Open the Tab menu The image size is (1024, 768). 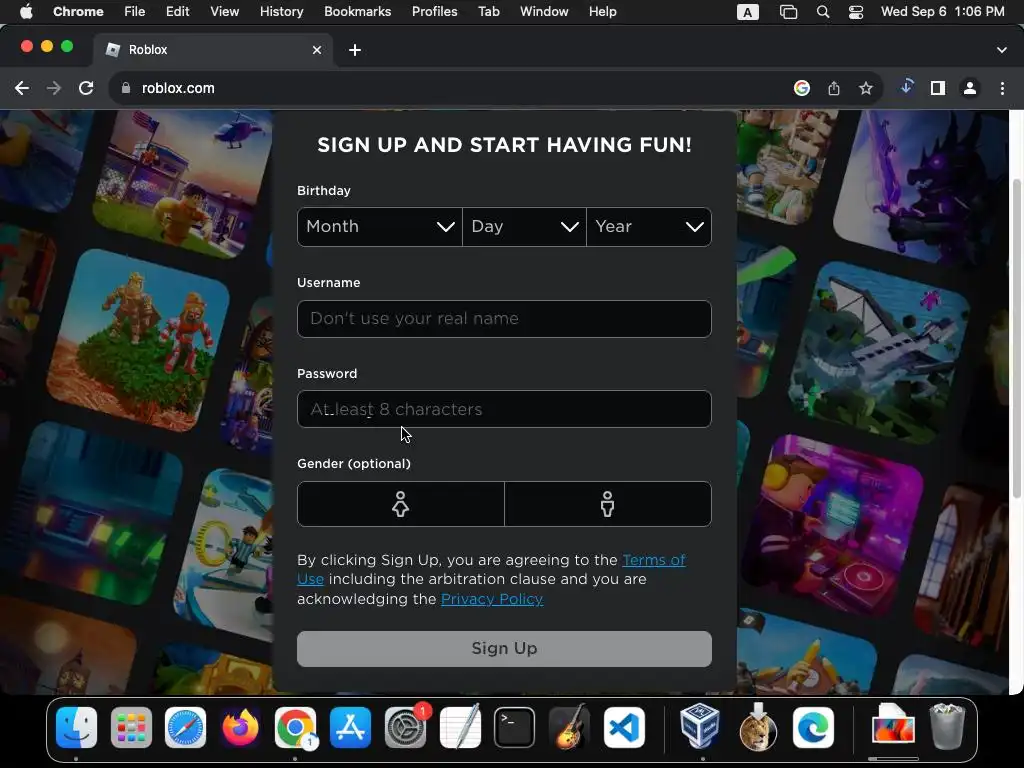click(x=488, y=12)
